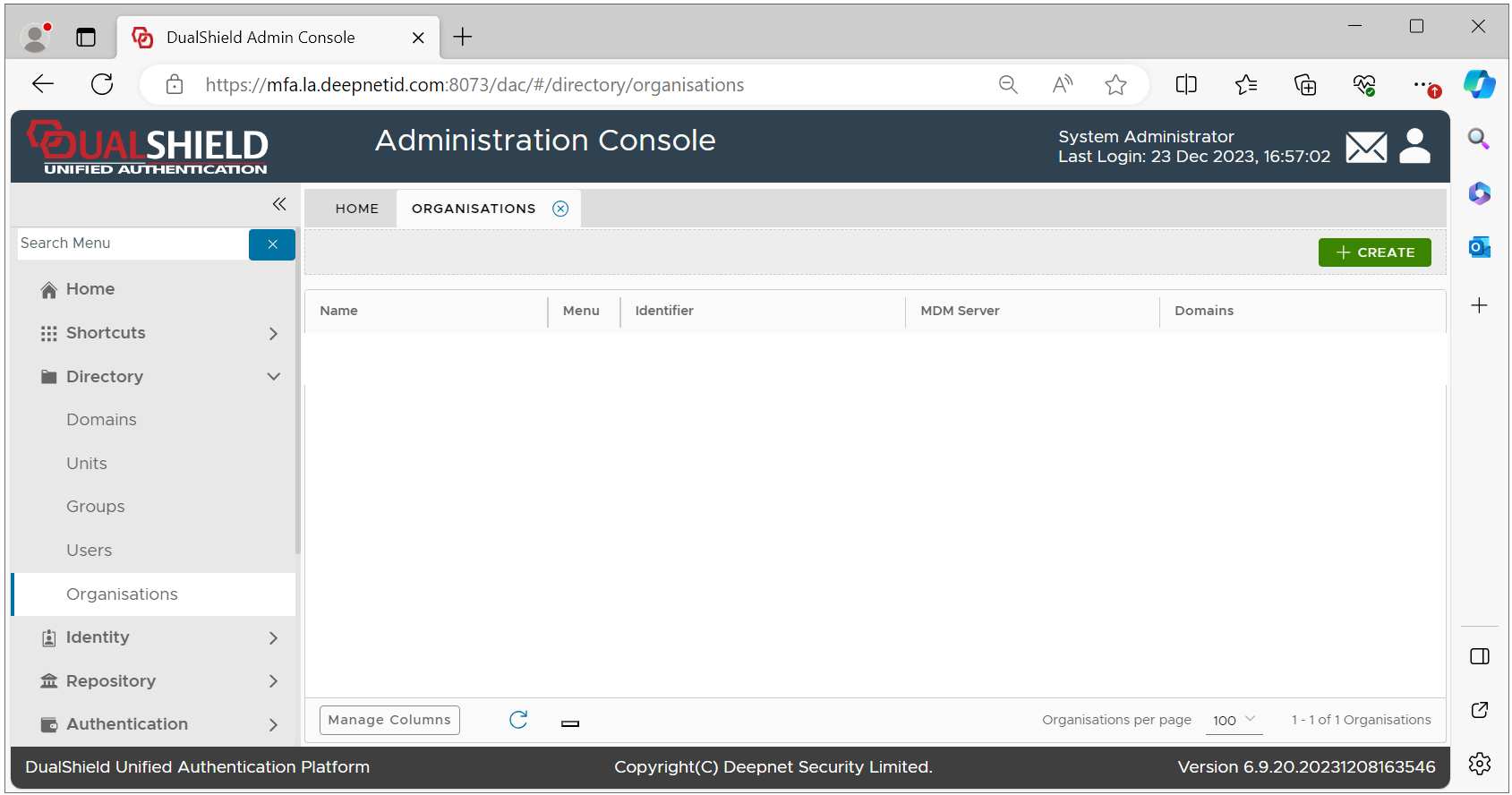Refresh the organisations table

[x=518, y=720]
